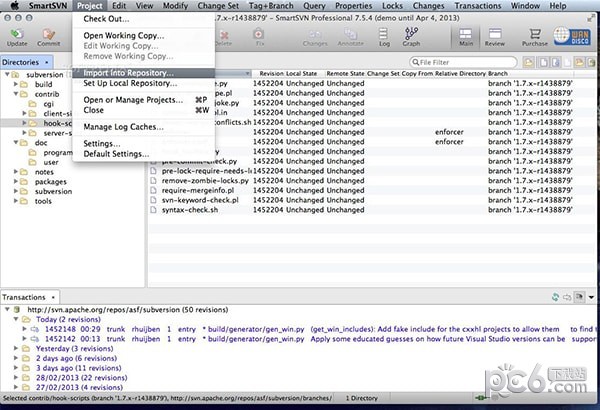Toggle the pressed Transactions view icon
This screenshot has width=600, height=410.
579,297
